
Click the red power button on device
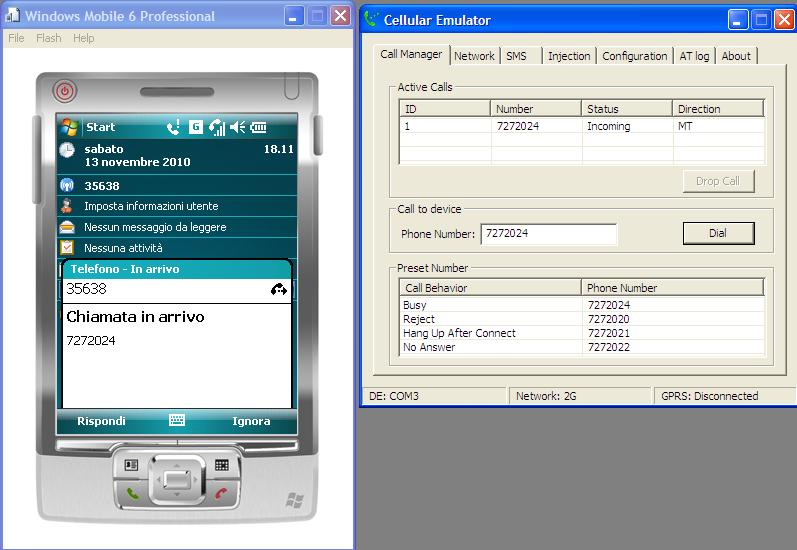point(65,91)
